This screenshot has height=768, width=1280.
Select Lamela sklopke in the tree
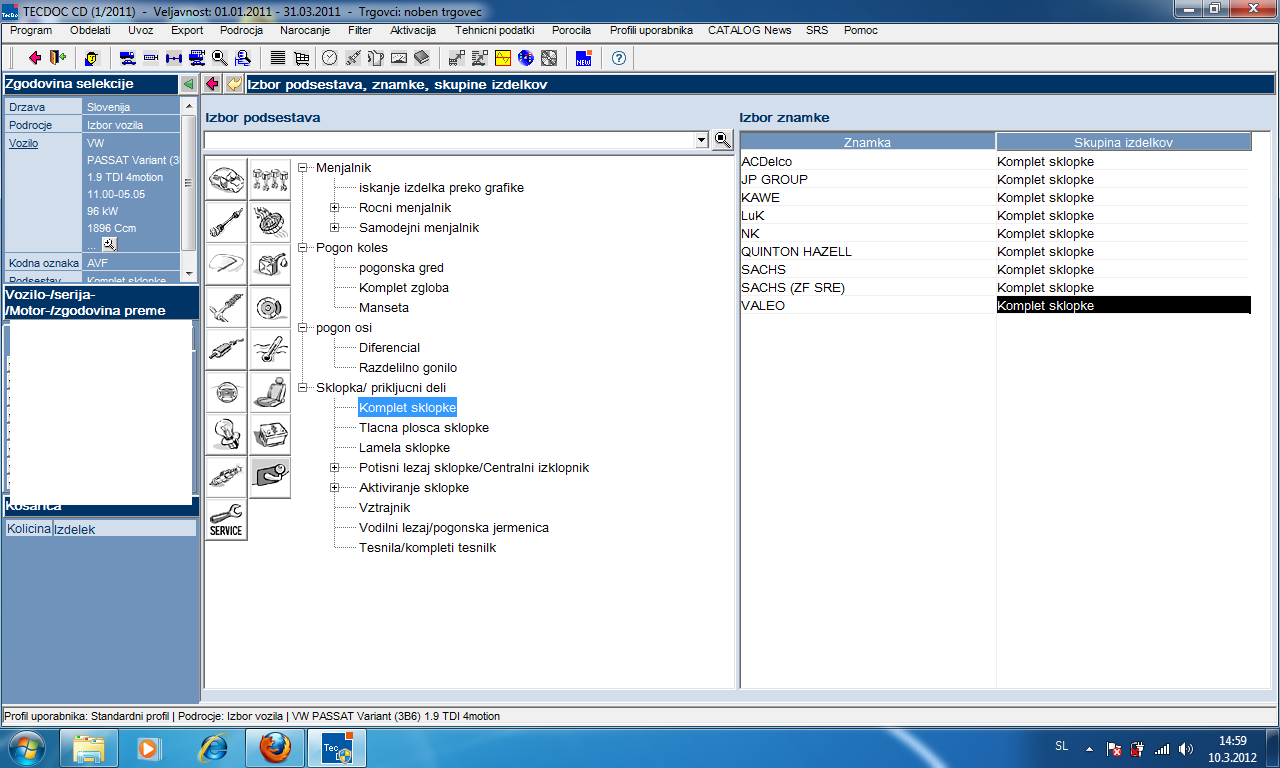coord(404,448)
